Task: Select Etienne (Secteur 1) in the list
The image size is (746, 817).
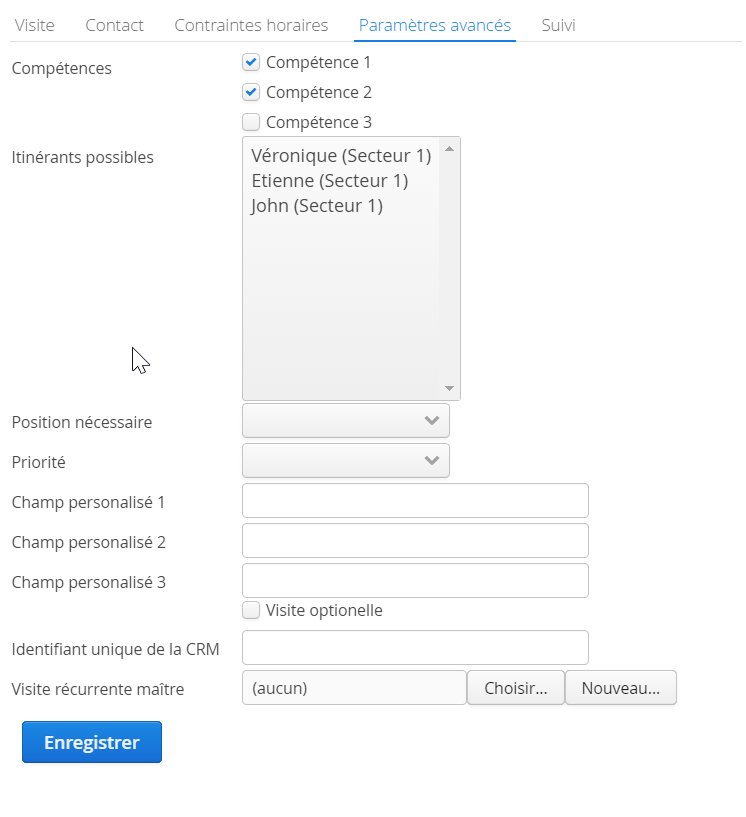Action: click(341, 181)
